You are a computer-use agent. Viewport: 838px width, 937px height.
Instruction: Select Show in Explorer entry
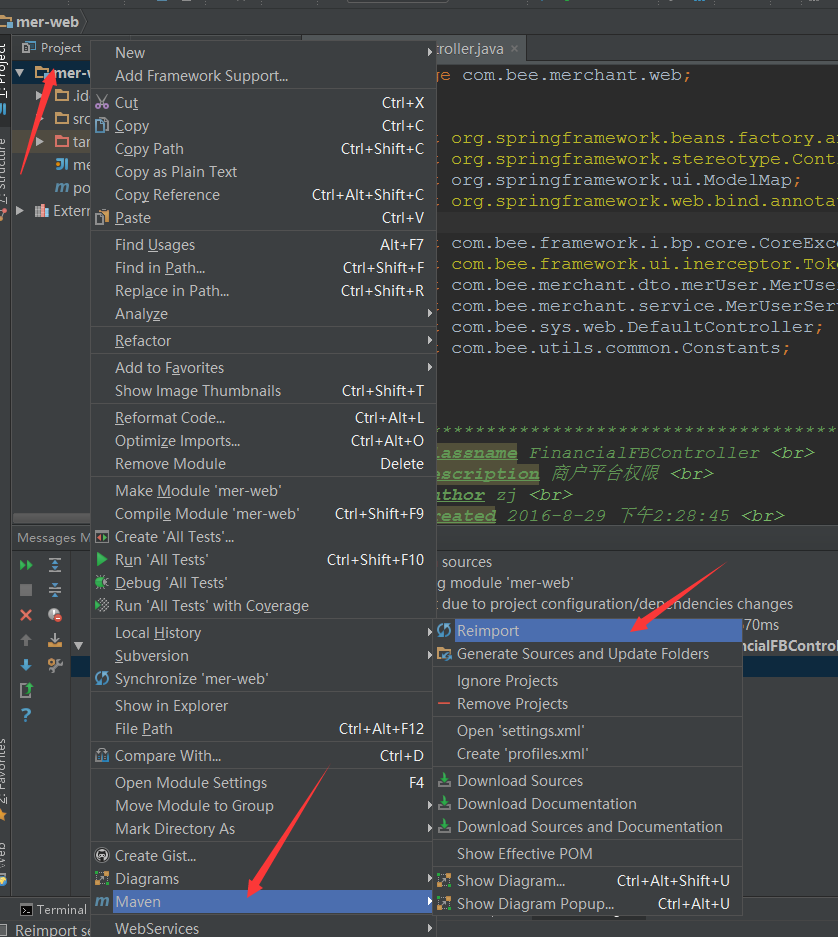point(263,705)
